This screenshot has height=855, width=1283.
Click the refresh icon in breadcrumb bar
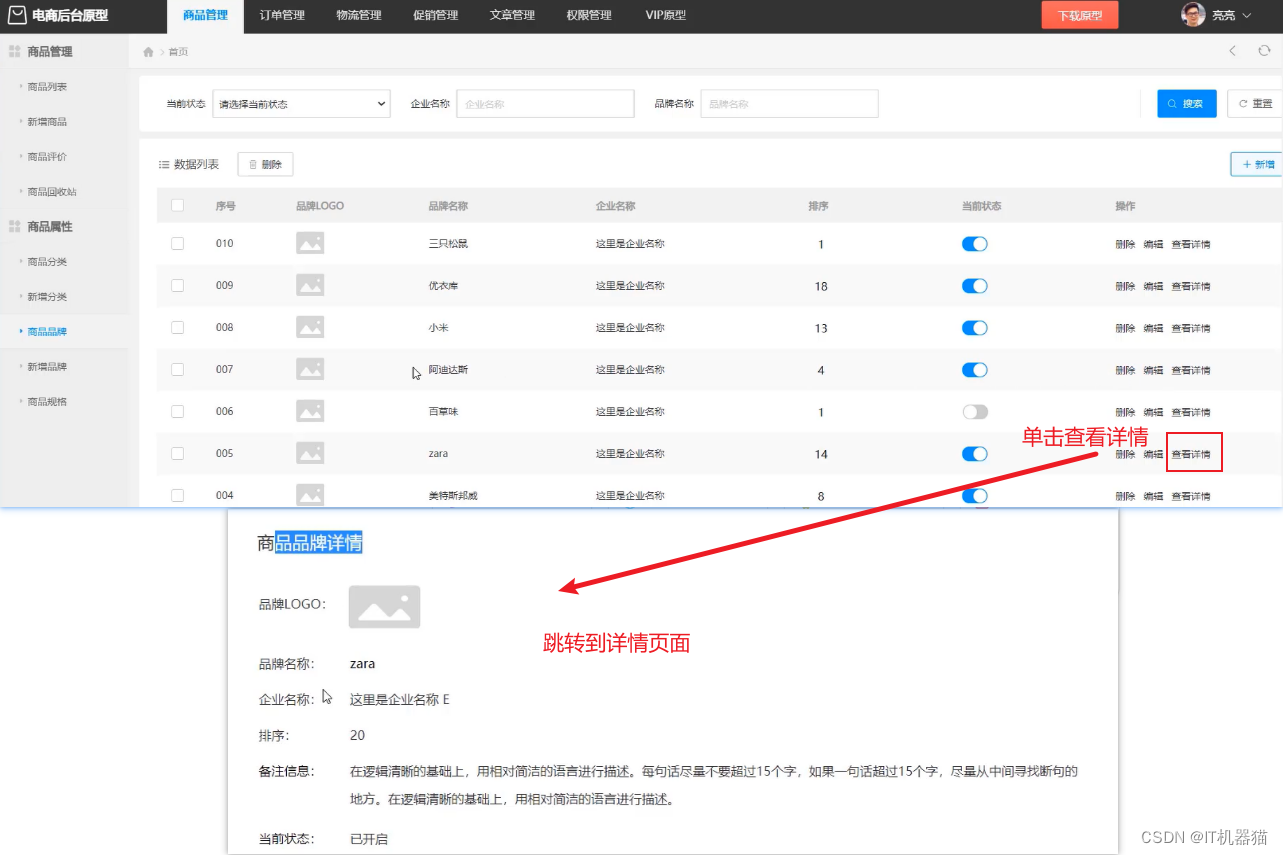[x=1264, y=50]
